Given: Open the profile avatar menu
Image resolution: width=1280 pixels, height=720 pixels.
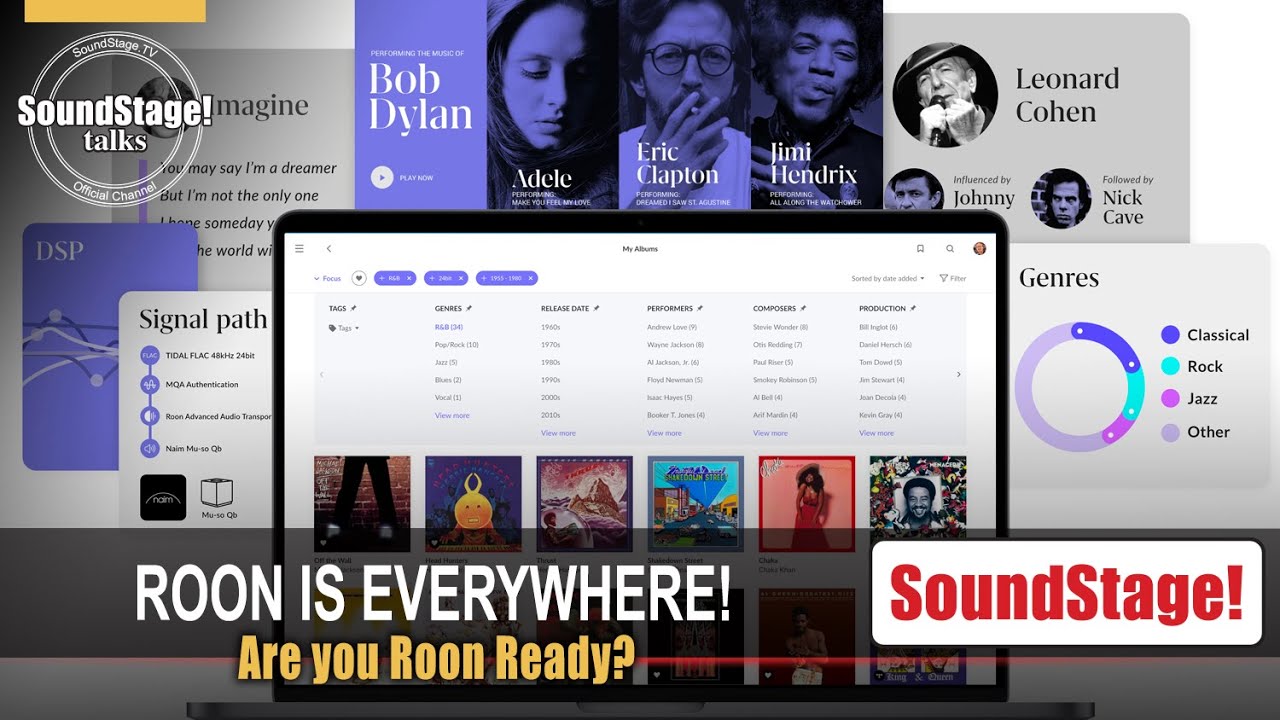Looking at the screenshot, I should (979, 248).
